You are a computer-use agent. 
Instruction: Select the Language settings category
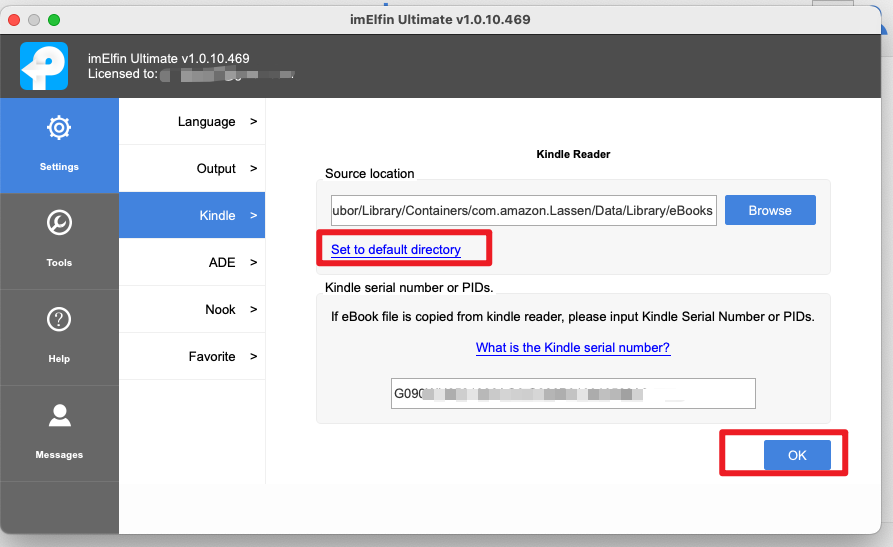click(192, 121)
